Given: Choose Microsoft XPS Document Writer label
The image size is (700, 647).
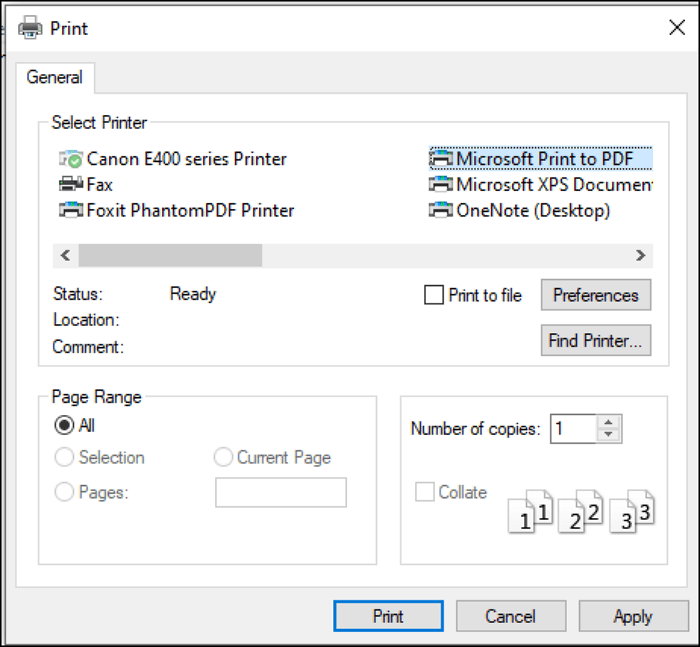Looking at the screenshot, I should tap(554, 184).
